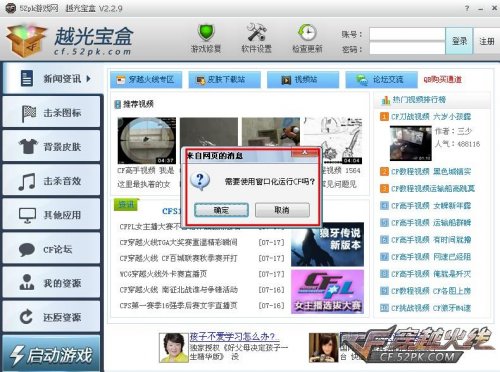Open the top-ranked hot video thumbnail
This screenshot has width=500, height=372.
411,143
